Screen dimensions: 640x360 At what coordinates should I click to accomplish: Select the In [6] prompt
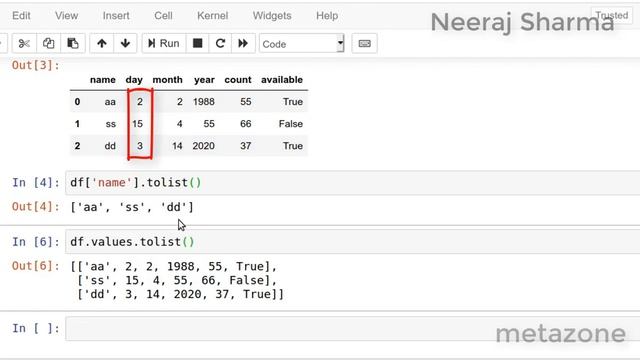pos(36,242)
